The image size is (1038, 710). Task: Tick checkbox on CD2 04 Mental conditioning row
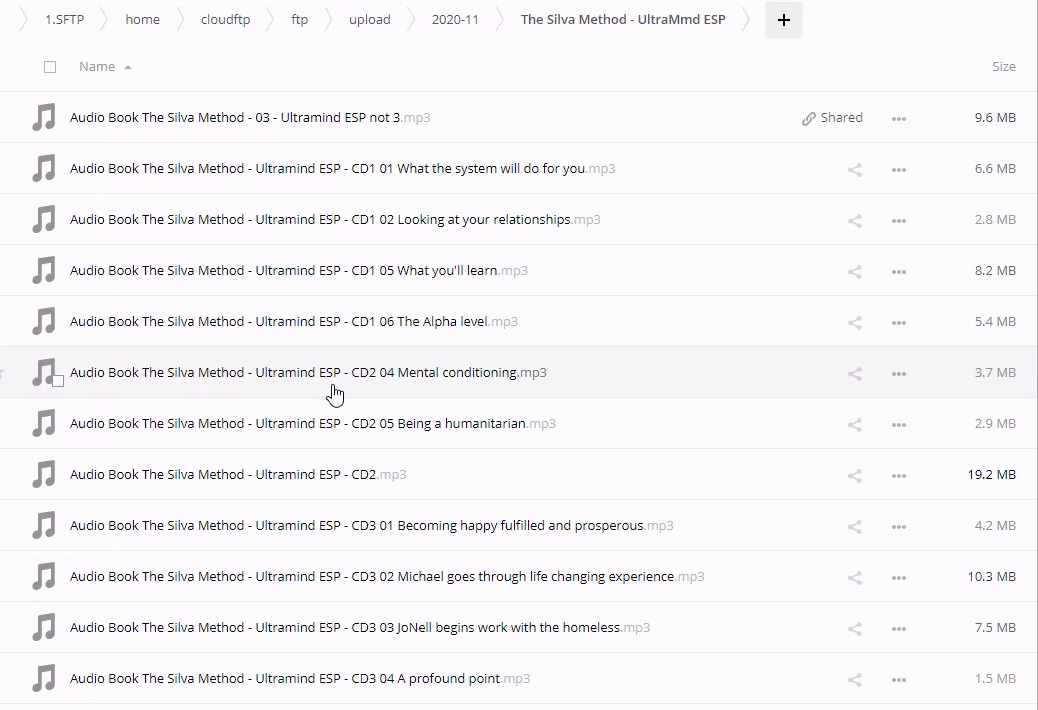tap(58, 381)
